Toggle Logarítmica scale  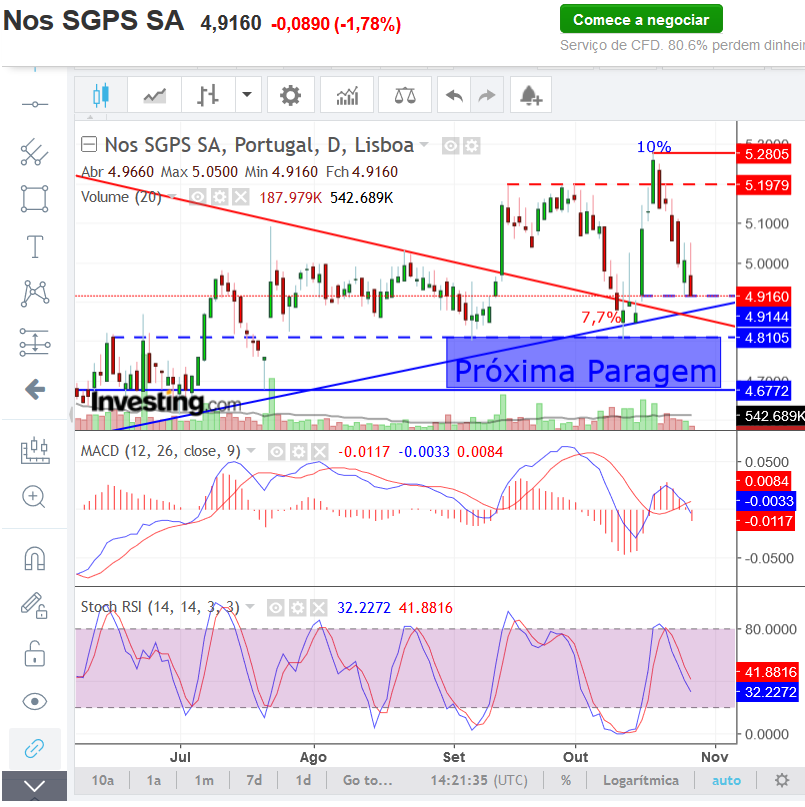[x=641, y=780]
